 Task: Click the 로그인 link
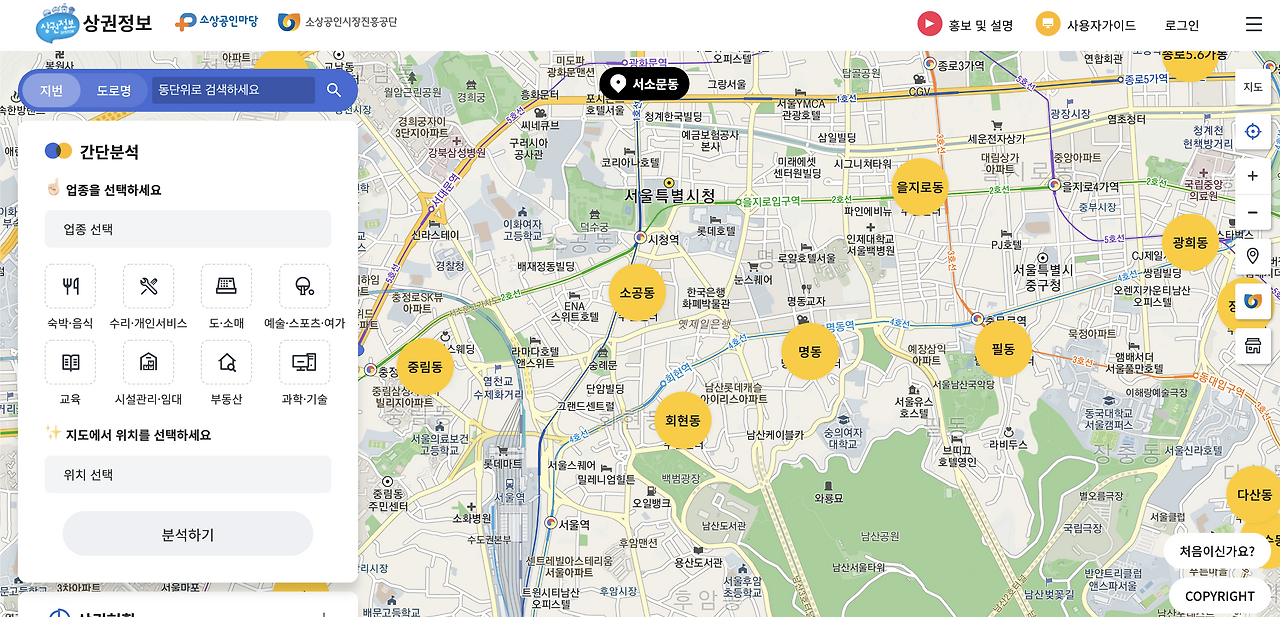click(1181, 24)
